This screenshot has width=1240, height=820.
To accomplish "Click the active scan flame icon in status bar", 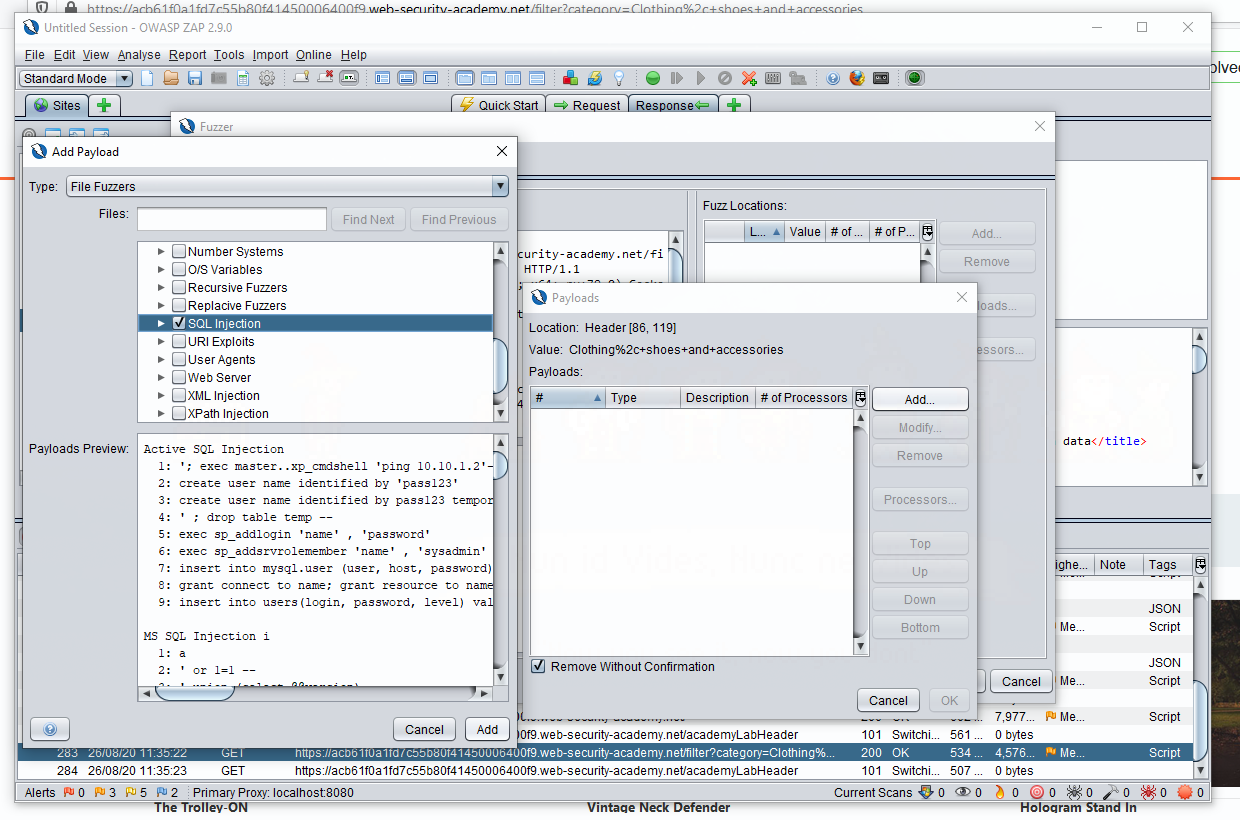I will point(999,792).
